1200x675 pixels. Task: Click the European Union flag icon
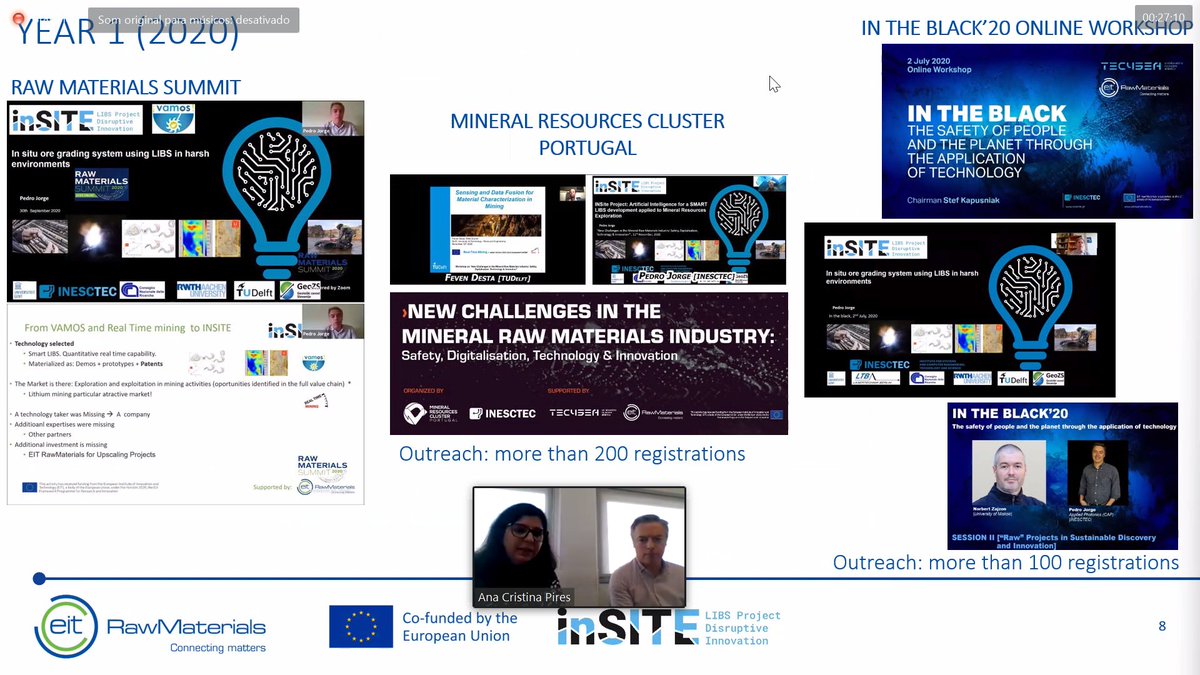click(361, 626)
